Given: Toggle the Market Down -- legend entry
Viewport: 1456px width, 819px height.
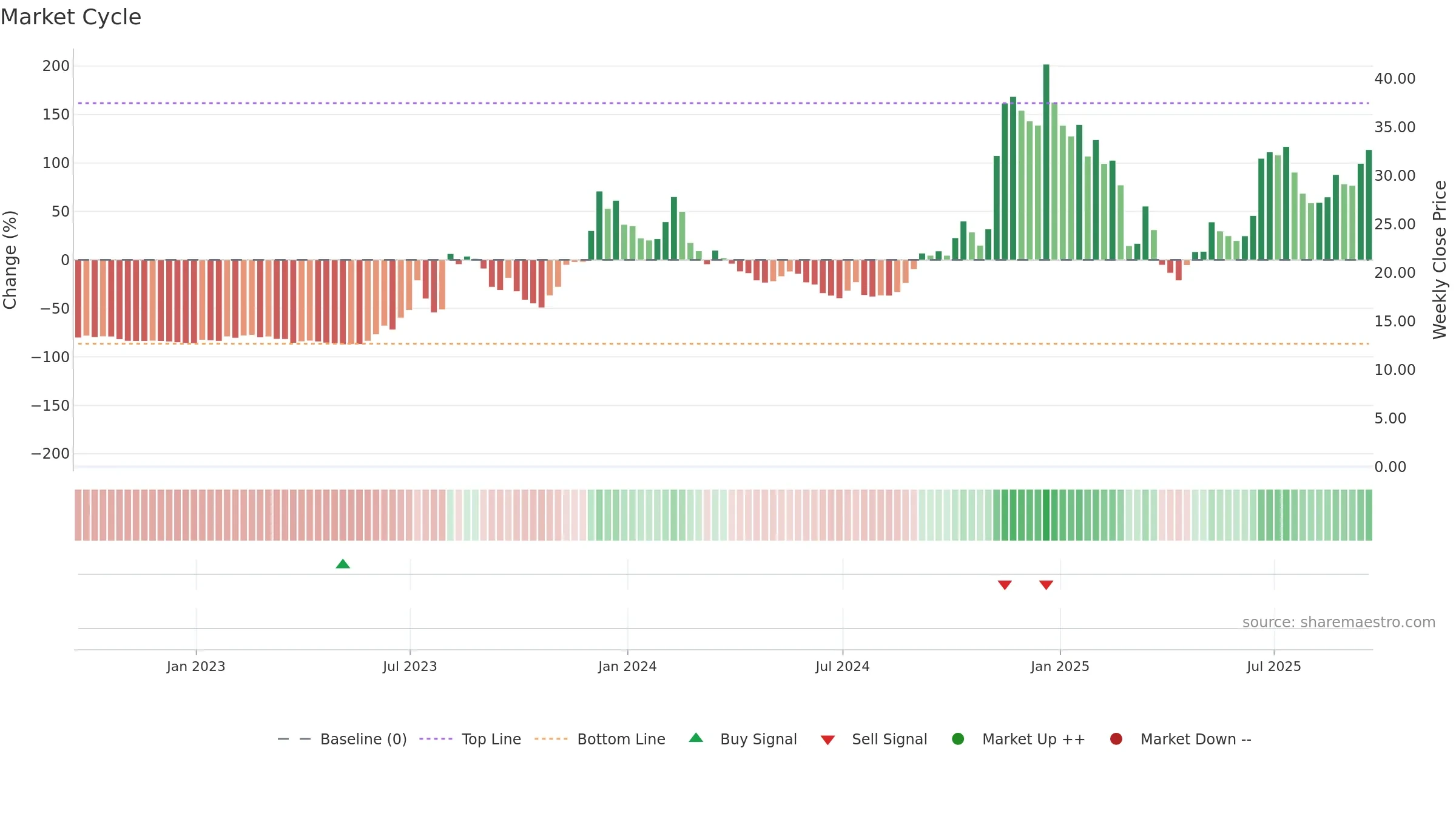Looking at the screenshot, I should tap(1181, 739).
